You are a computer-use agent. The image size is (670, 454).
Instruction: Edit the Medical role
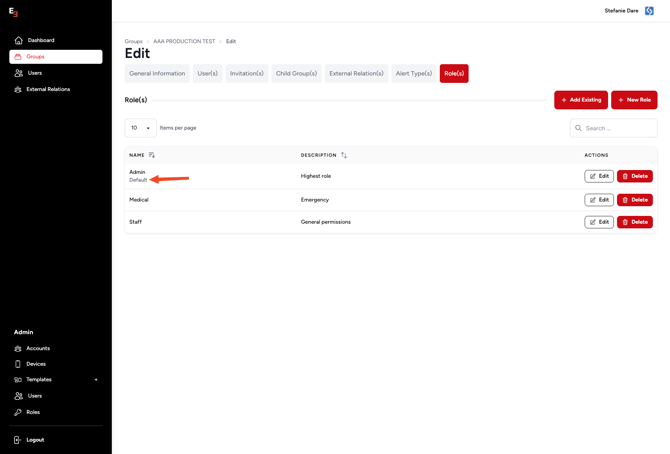coord(599,200)
